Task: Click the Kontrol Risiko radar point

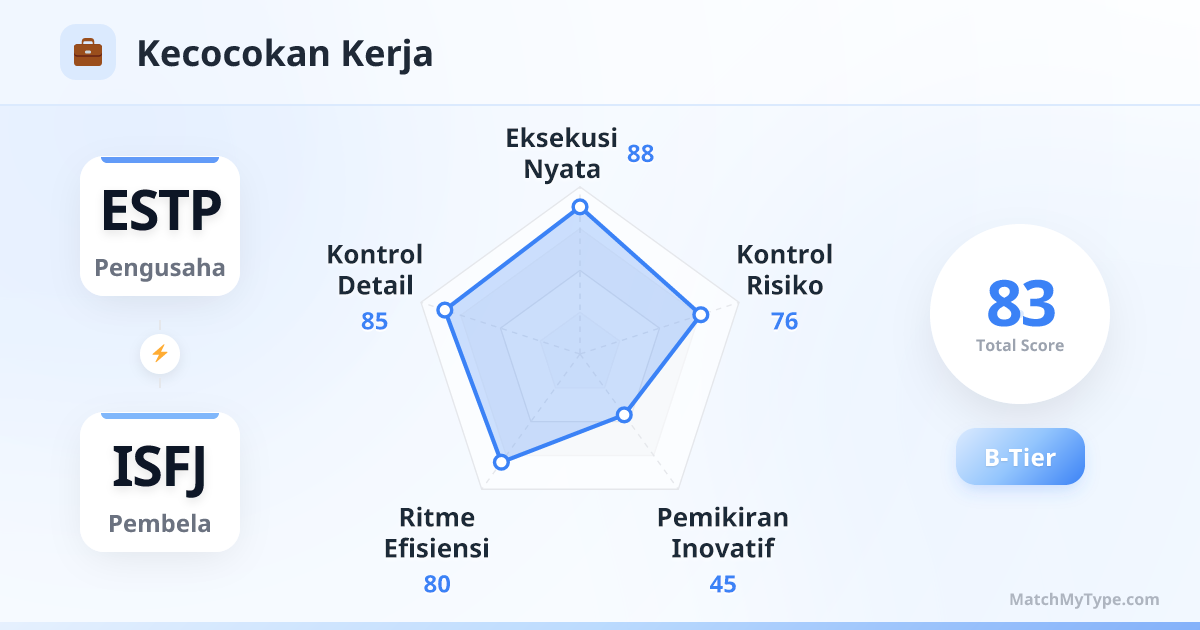Action: [701, 314]
